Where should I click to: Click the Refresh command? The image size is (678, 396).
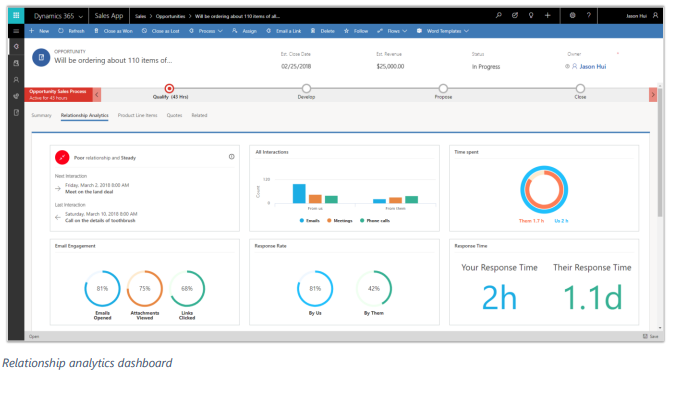coord(71,31)
